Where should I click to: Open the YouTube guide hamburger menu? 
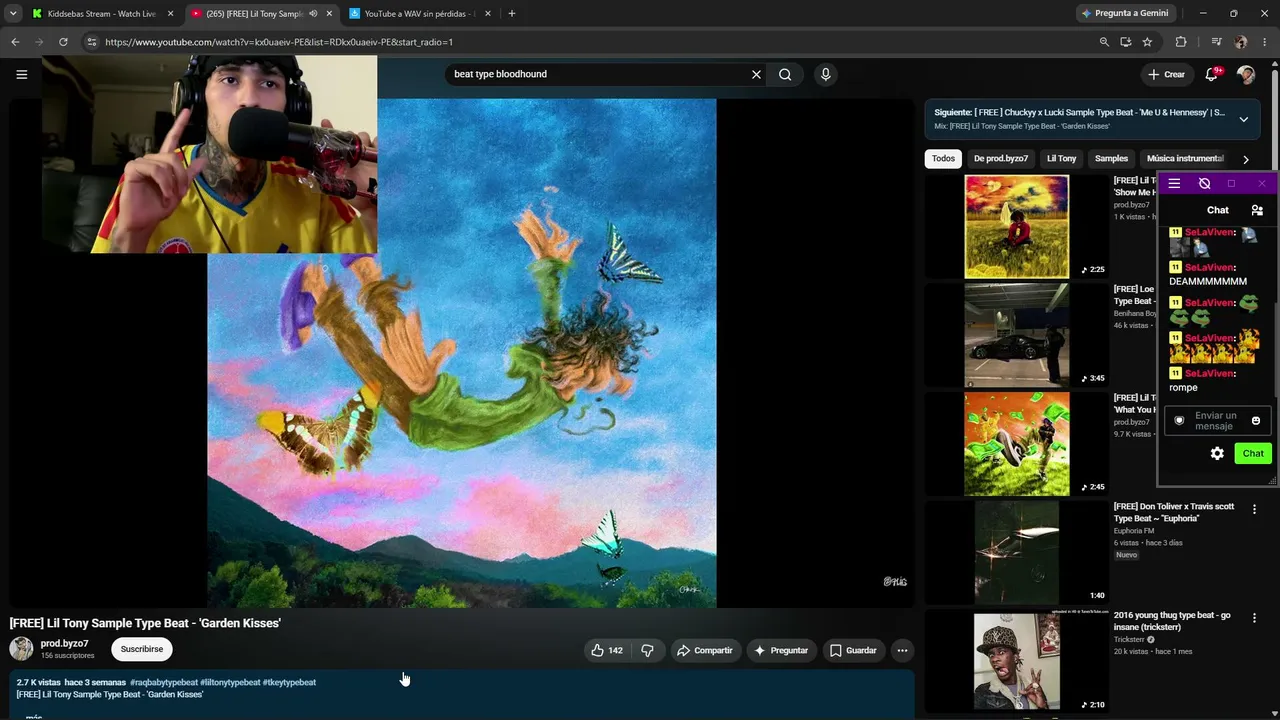[x=21, y=74]
